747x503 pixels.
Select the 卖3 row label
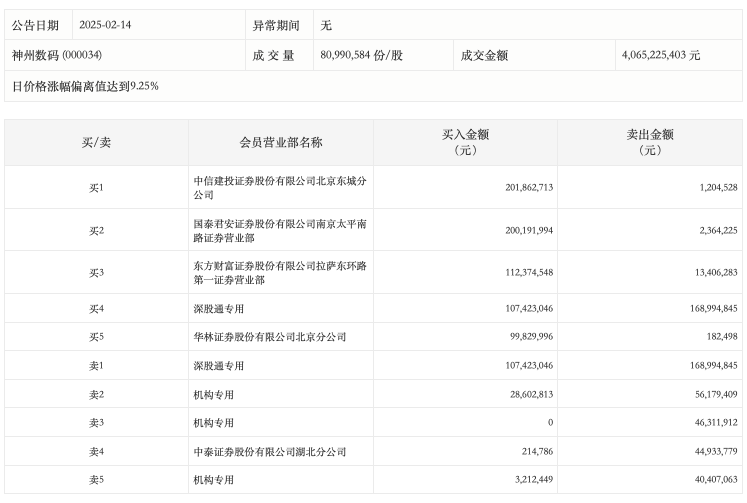[96, 423]
